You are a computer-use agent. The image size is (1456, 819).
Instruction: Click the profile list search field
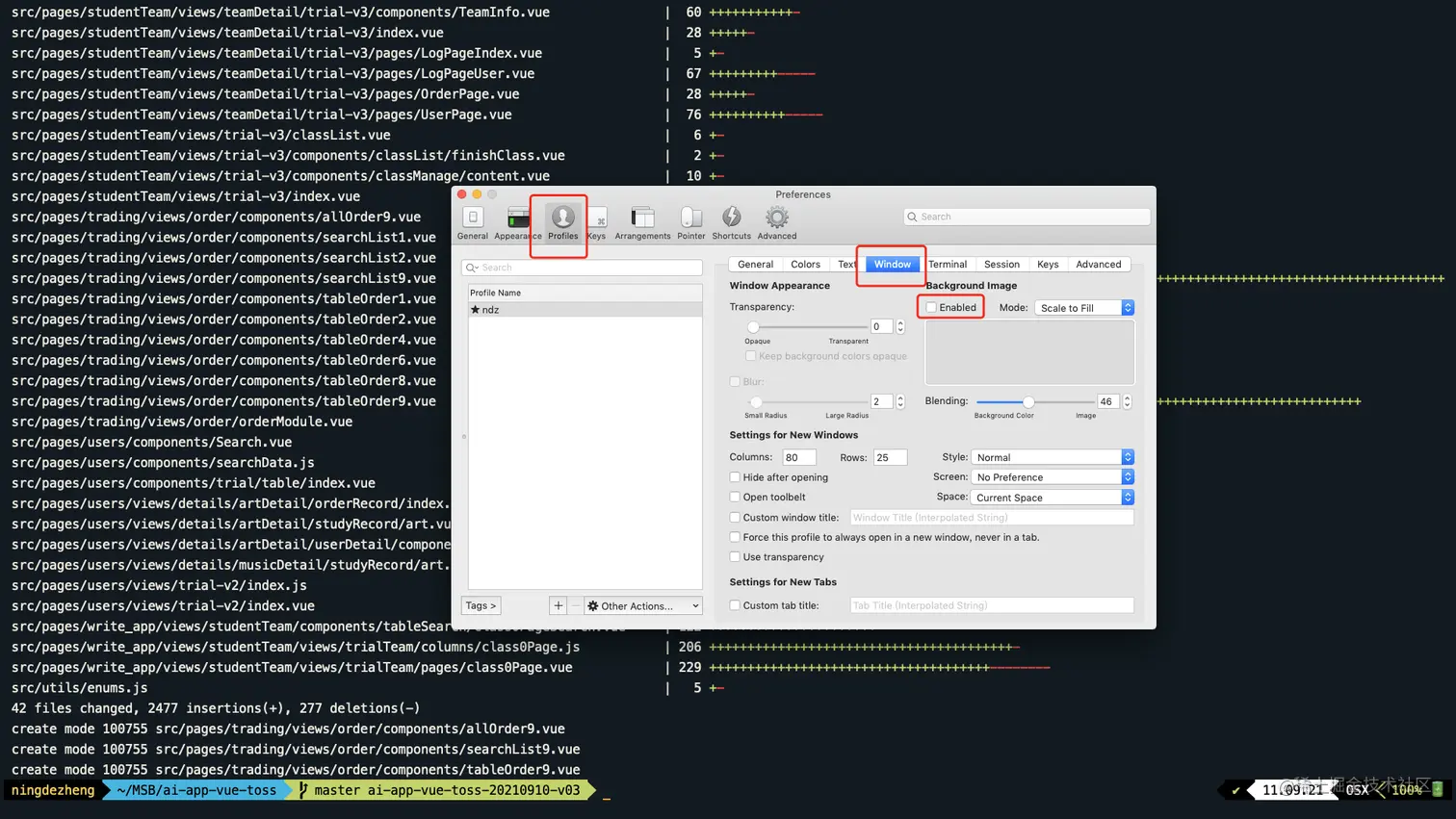[x=582, y=268]
